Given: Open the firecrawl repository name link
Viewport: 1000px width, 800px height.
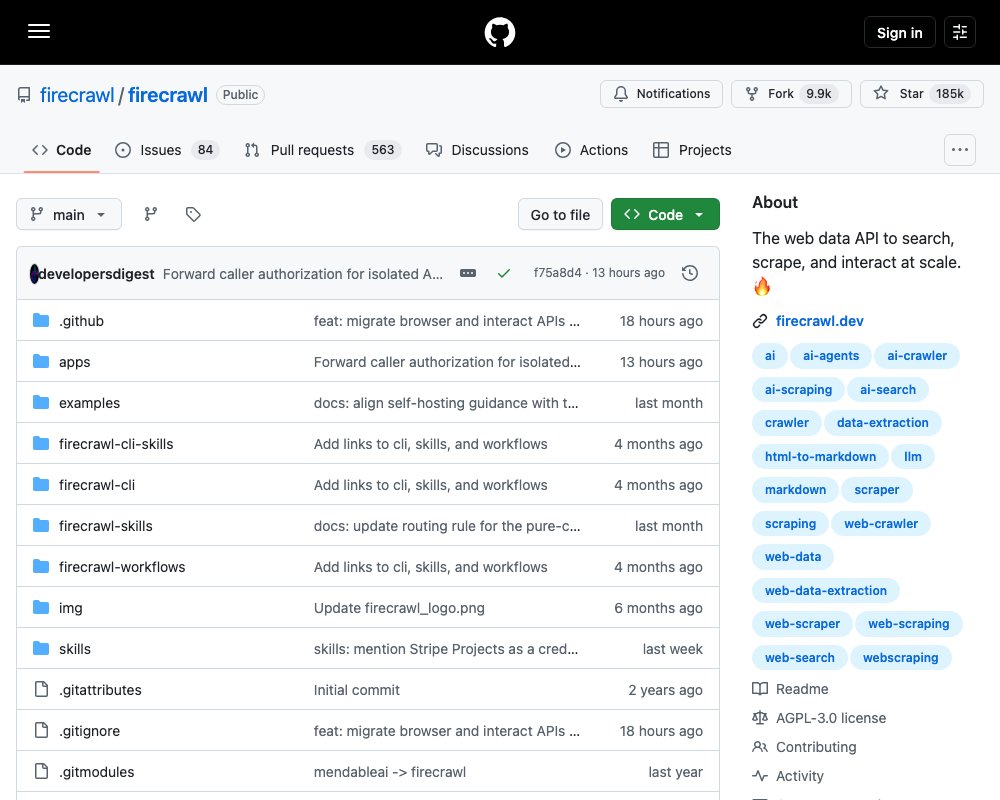Looking at the screenshot, I should pos(168,94).
